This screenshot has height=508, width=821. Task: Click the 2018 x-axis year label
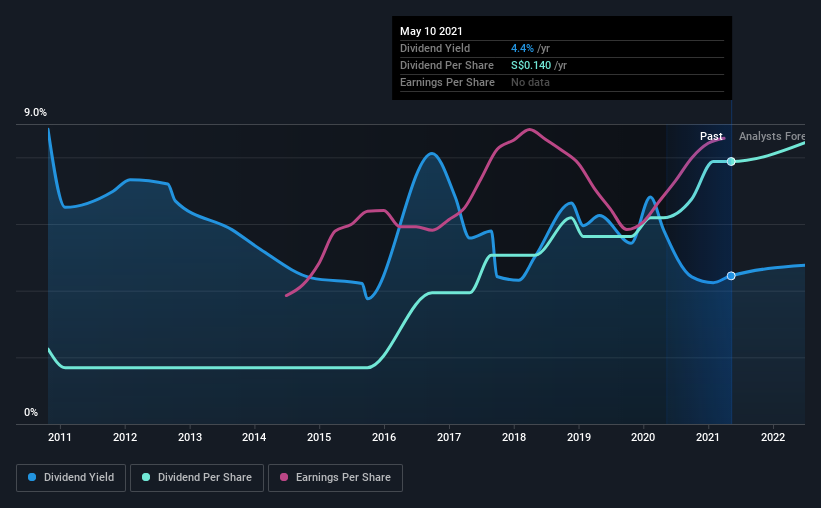tap(514, 437)
